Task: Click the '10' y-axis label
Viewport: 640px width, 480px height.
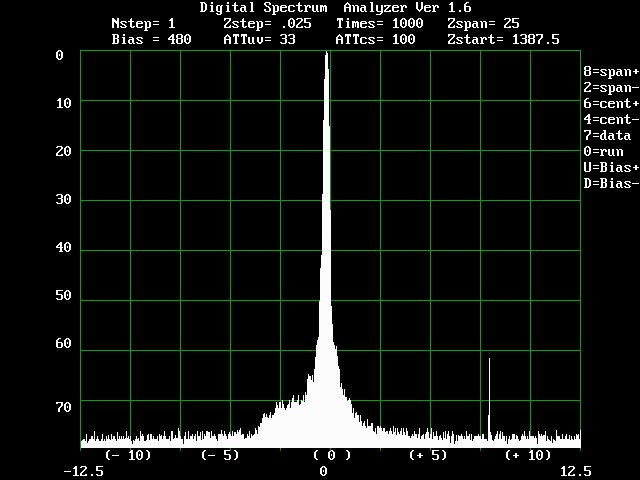Action: (64, 103)
